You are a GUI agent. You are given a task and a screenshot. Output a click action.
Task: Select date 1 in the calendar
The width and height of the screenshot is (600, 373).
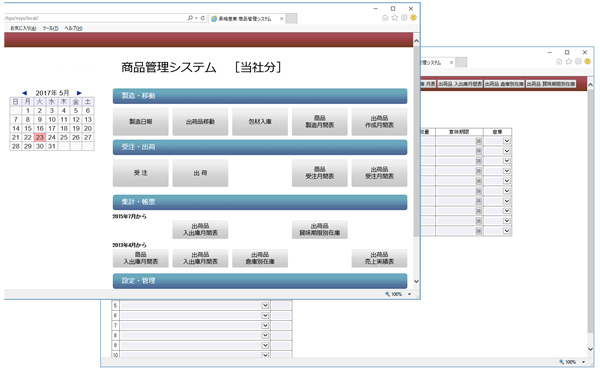pyautogui.click(x=28, y=111)
